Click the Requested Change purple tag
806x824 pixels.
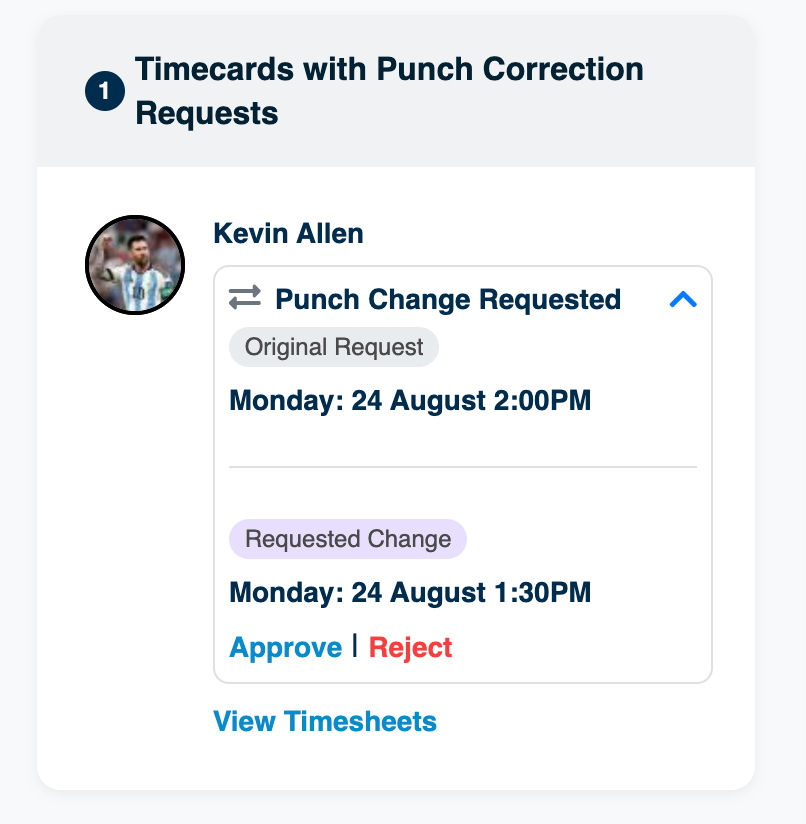coord(348,539)
